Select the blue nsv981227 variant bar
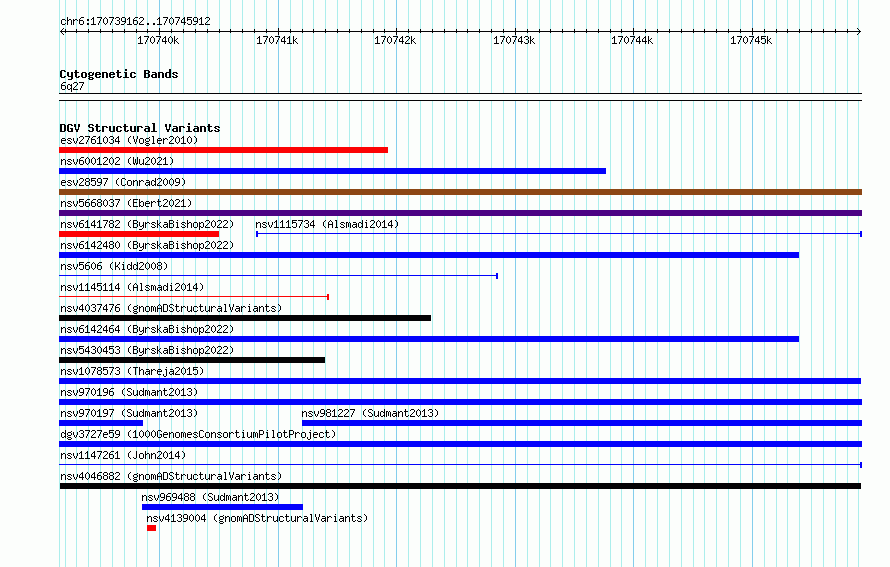Screen dimensions: 890x567 pyautogui.click(x=582, y=423)
